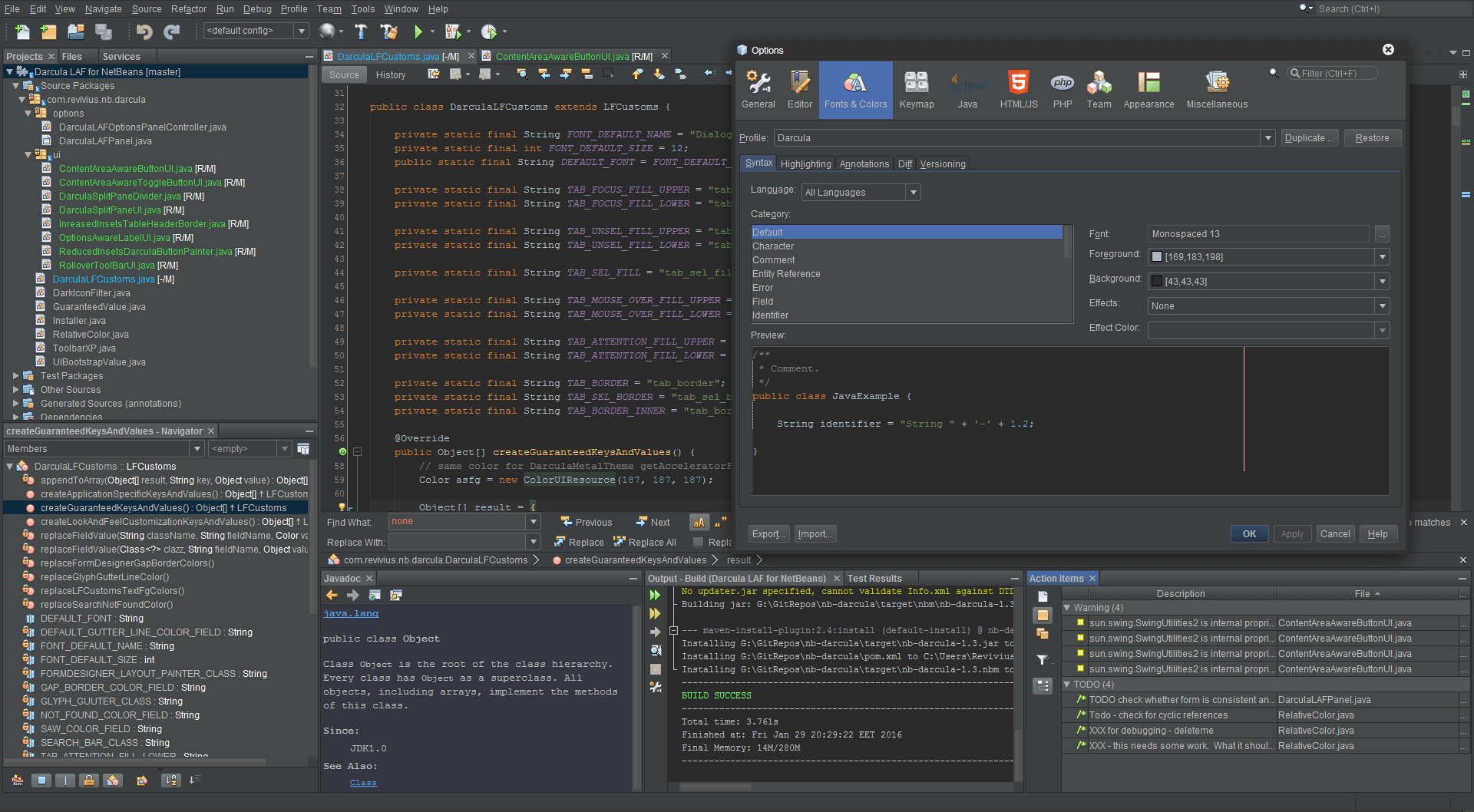
Task: Open Ant settings via the wrench icon
Action: [x=655, y=688]
